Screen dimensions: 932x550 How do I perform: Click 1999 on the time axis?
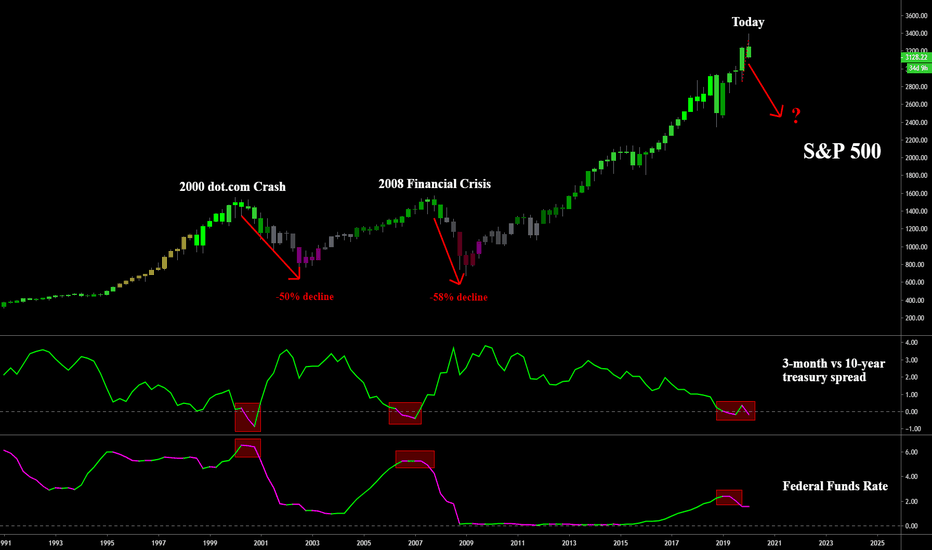click(210, 543)
